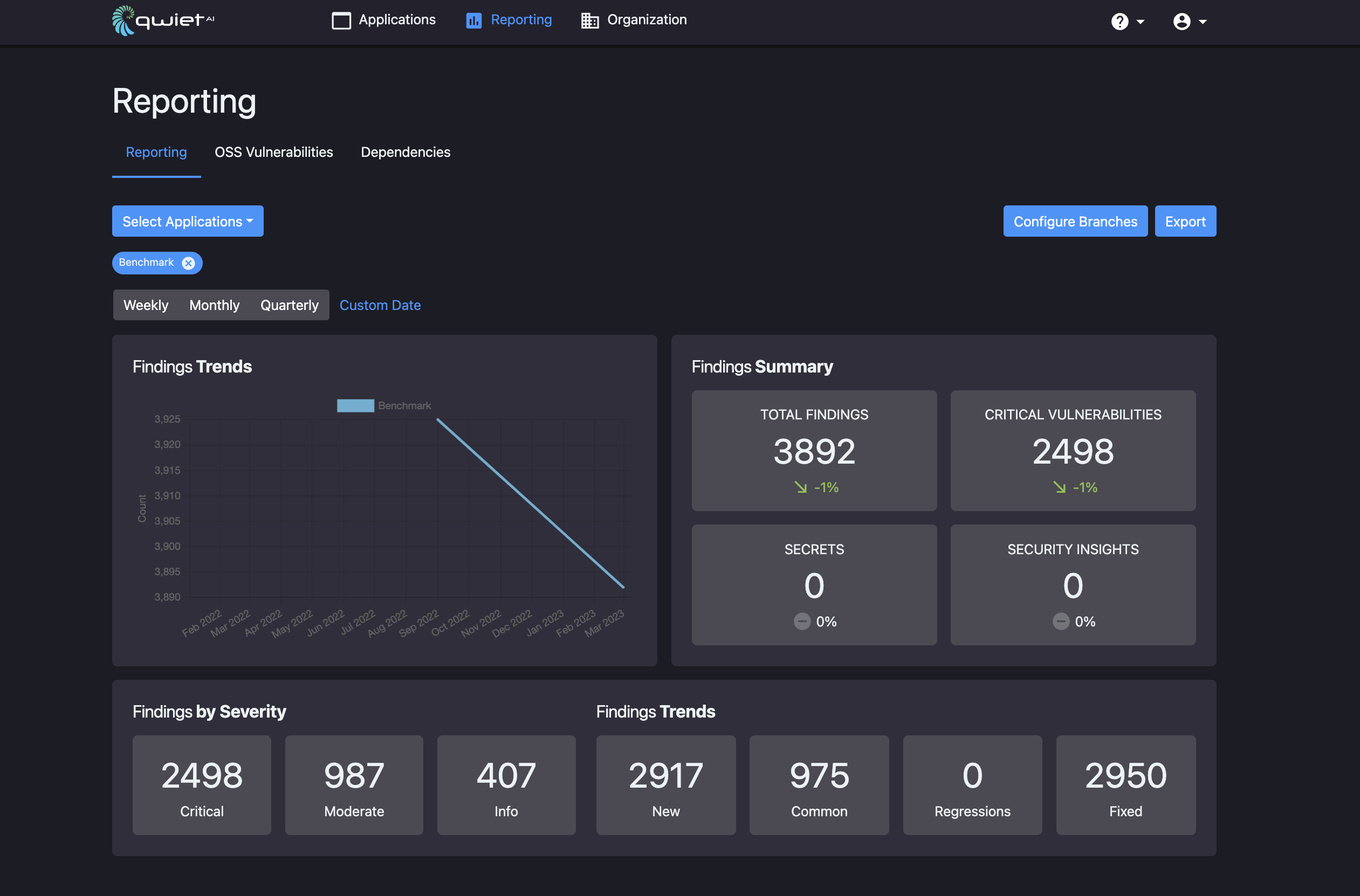Image resolution: width=1360 pixels, height=896 pixels.
Task: Click the 3,890 y-axis value
Action: 167,597
